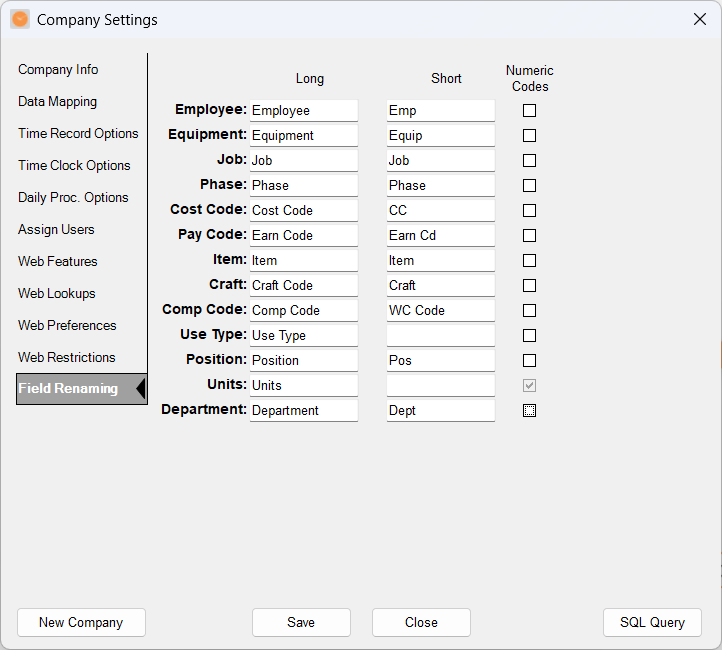Select Web Restrictions in sidebar
Viewport: 722px width, 650px height.
[67, 357]
